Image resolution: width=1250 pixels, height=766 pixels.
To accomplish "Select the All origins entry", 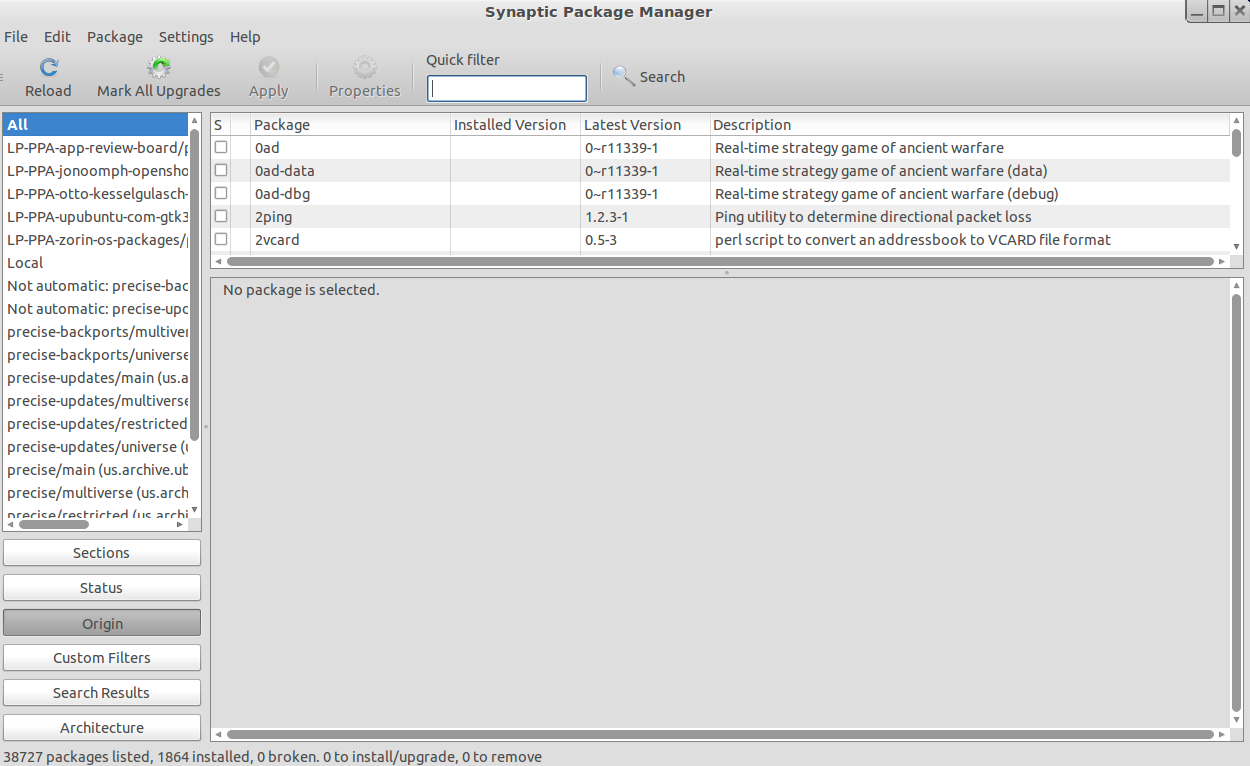I will [95, 124].
